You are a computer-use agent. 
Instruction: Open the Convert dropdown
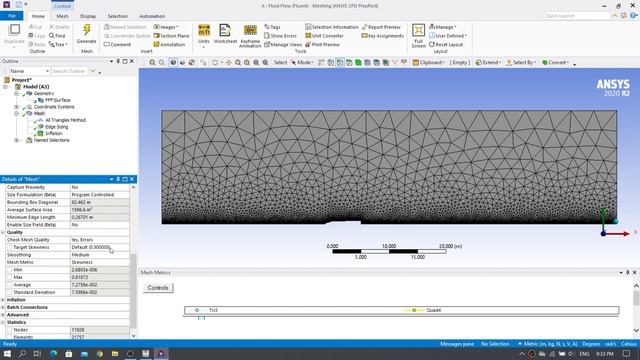556,62
